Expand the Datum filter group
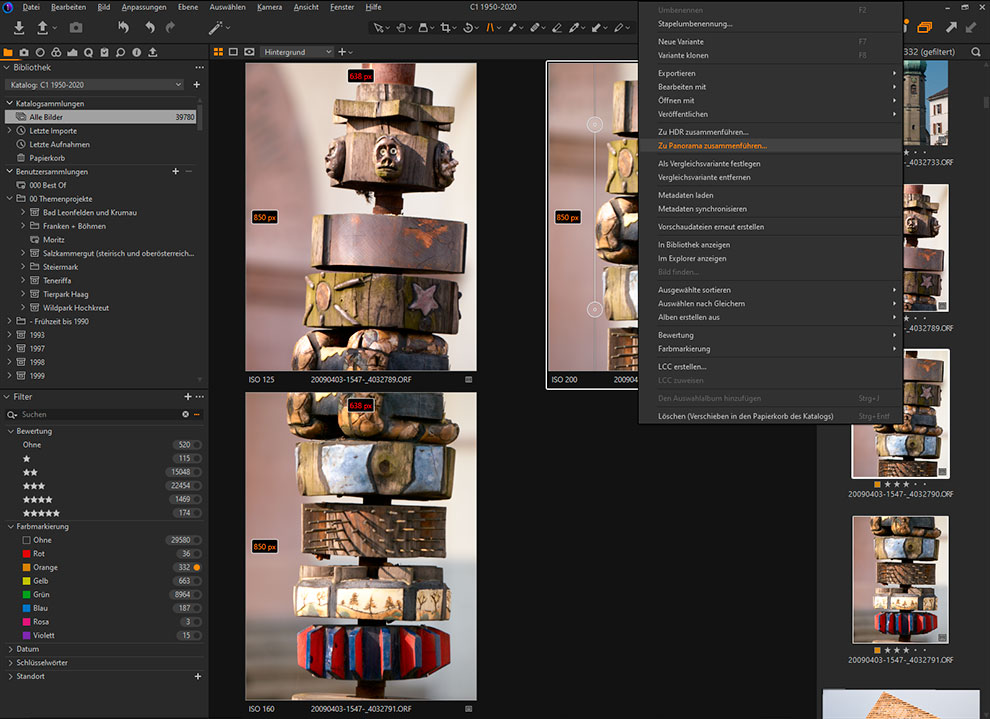 coord(11,649)
